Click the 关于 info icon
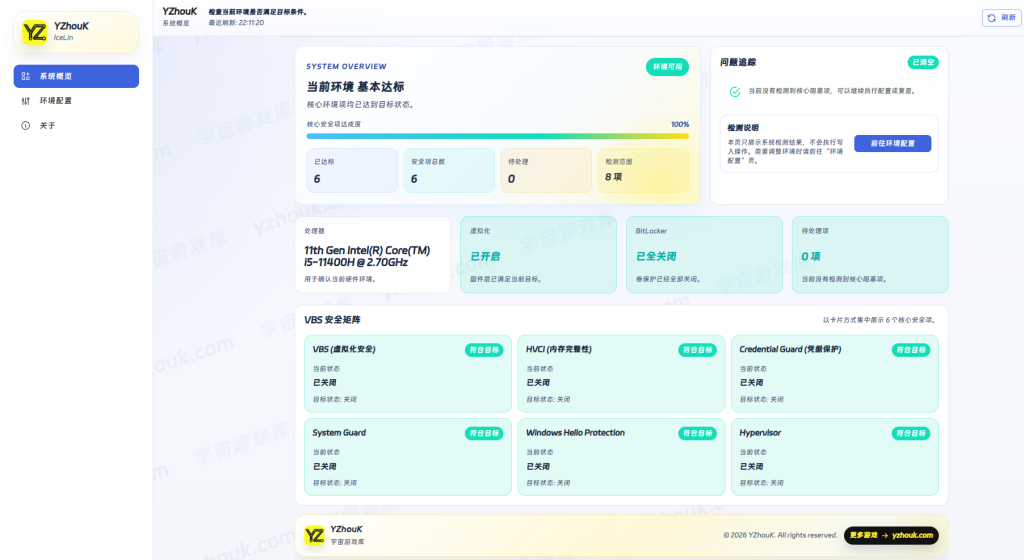 click(x=25, y=125)
